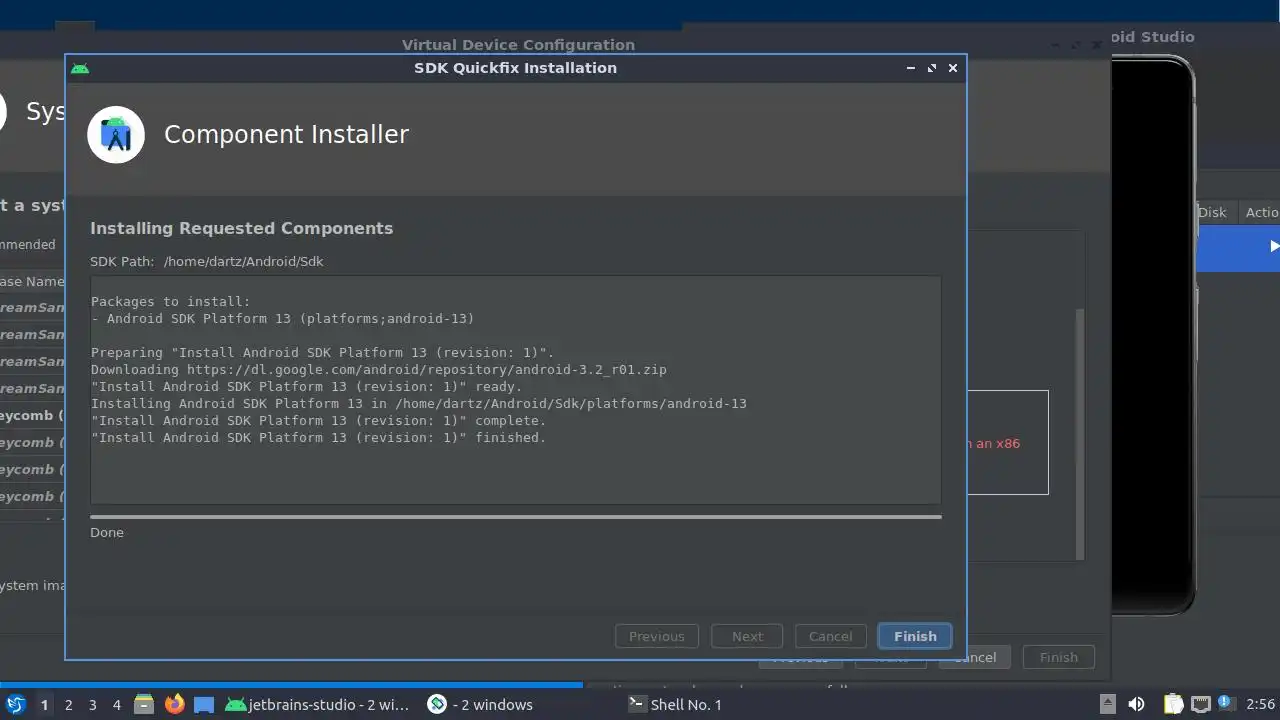Viewport: 1280px width, 720px height.
Task: Switch to workspace 1 in the taskbar
Action: pyautogui.click(x=44, y=704)
